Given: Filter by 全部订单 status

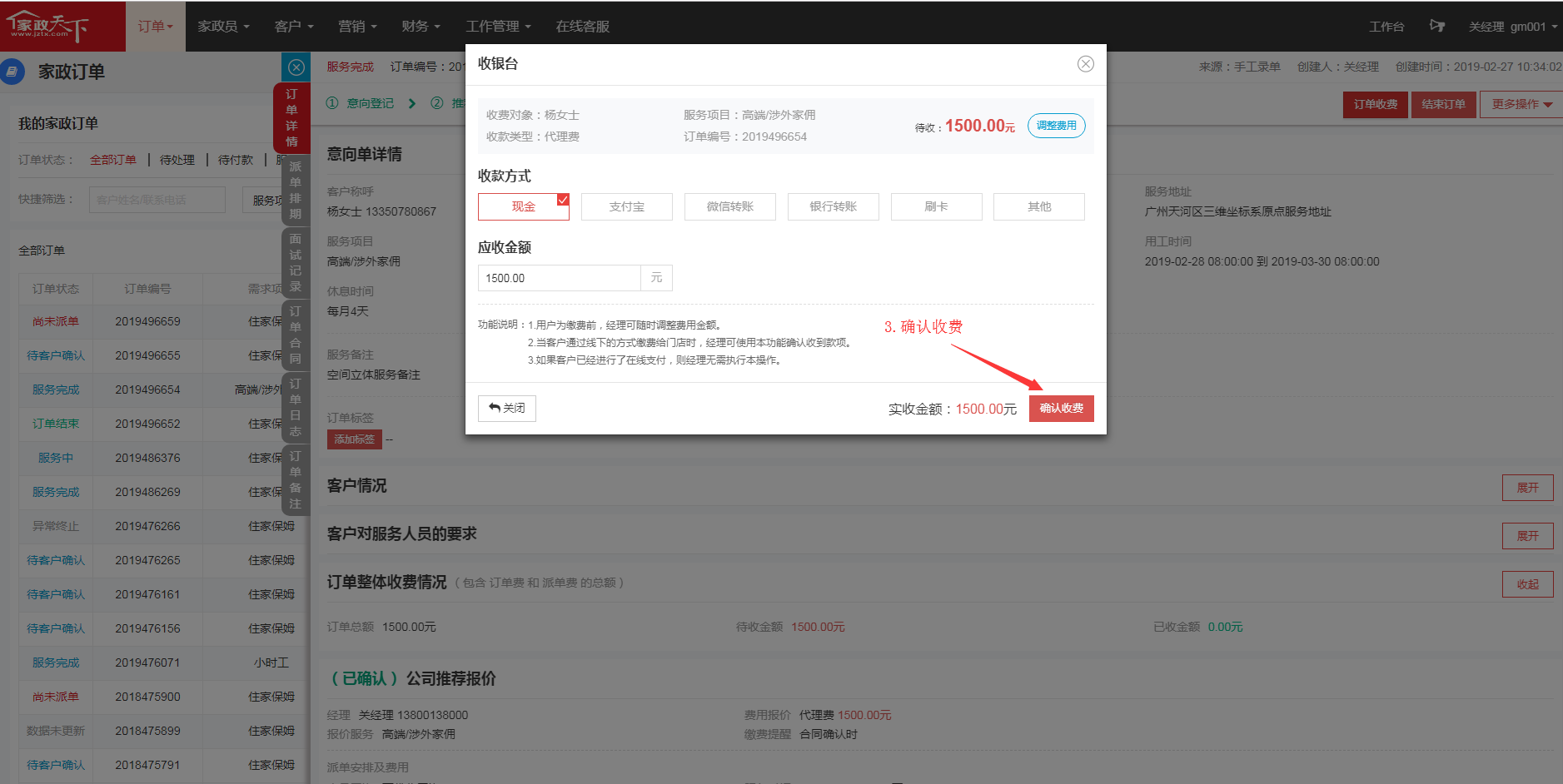Looking at the screenshot, I should [x=113, y=160].
